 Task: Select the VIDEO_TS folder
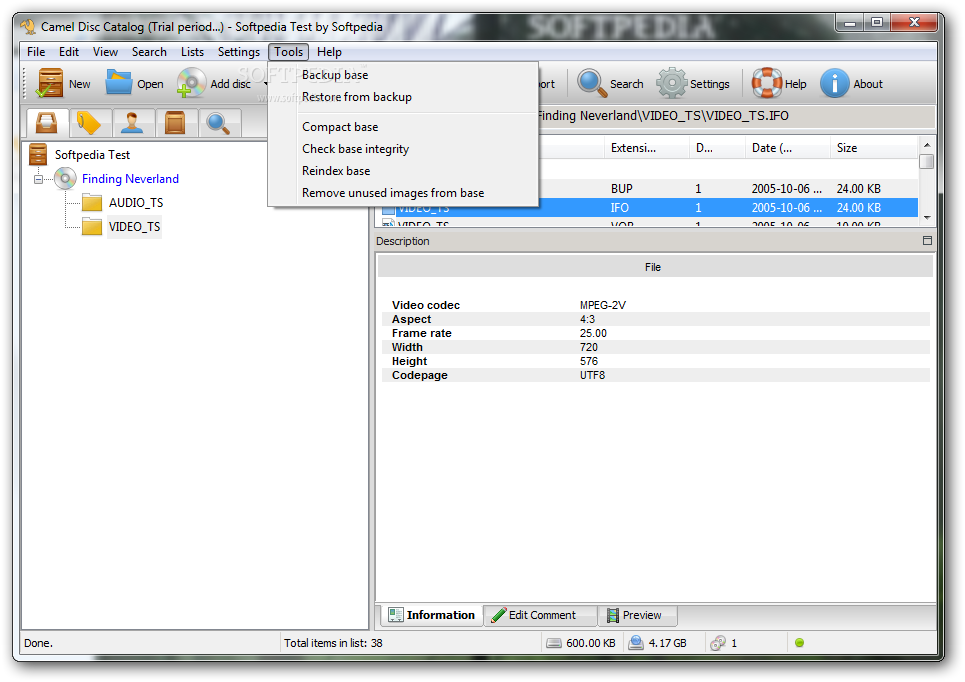point(134,227)
